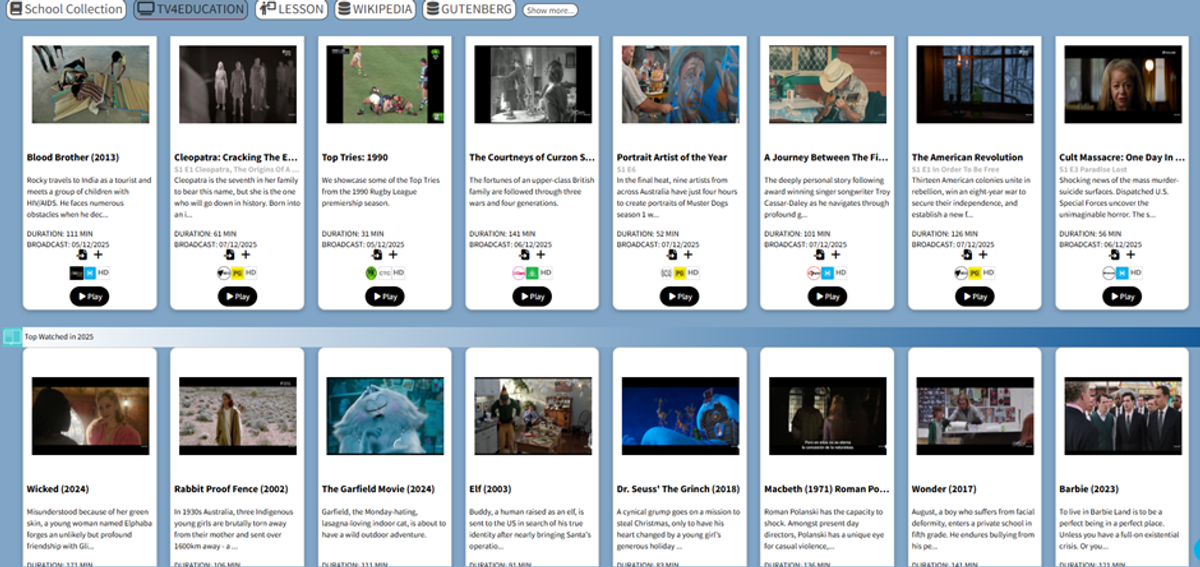
Task: Switch to the School Collection tab
Action: [x=65, y=10]
